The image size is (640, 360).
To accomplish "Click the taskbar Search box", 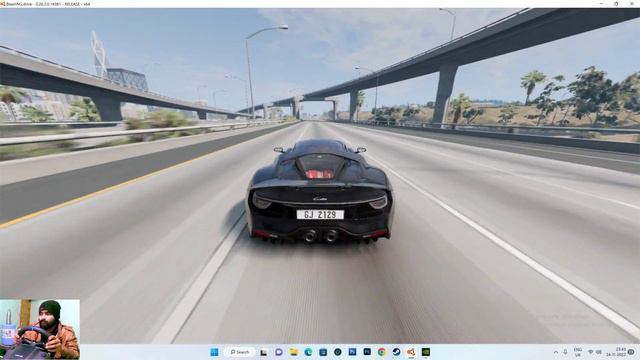I will click(x=240, y=352).
